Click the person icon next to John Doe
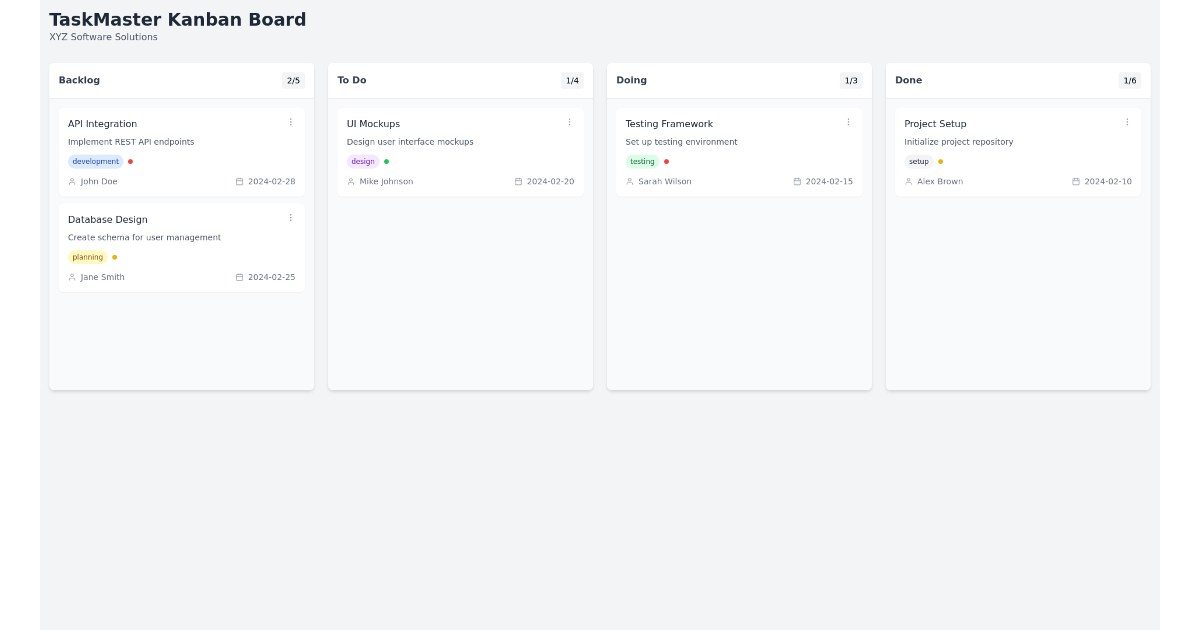 (x=70, y=181)
